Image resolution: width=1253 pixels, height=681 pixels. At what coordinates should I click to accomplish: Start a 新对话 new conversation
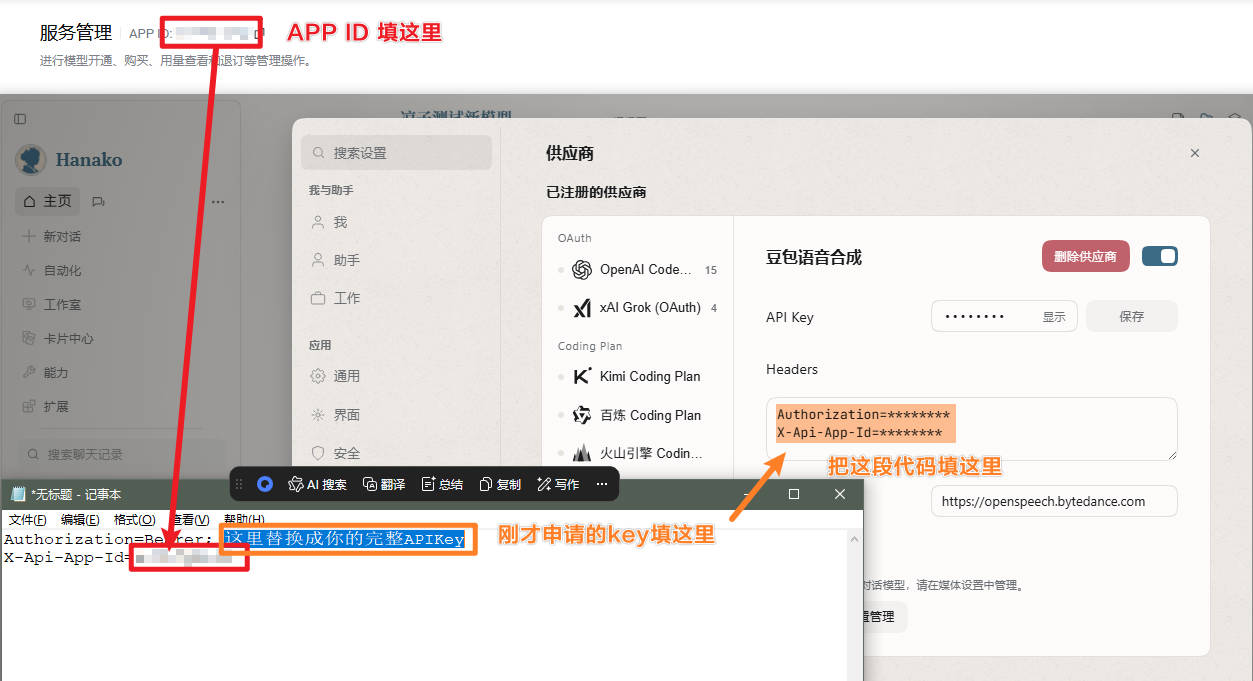coord(52,236)
